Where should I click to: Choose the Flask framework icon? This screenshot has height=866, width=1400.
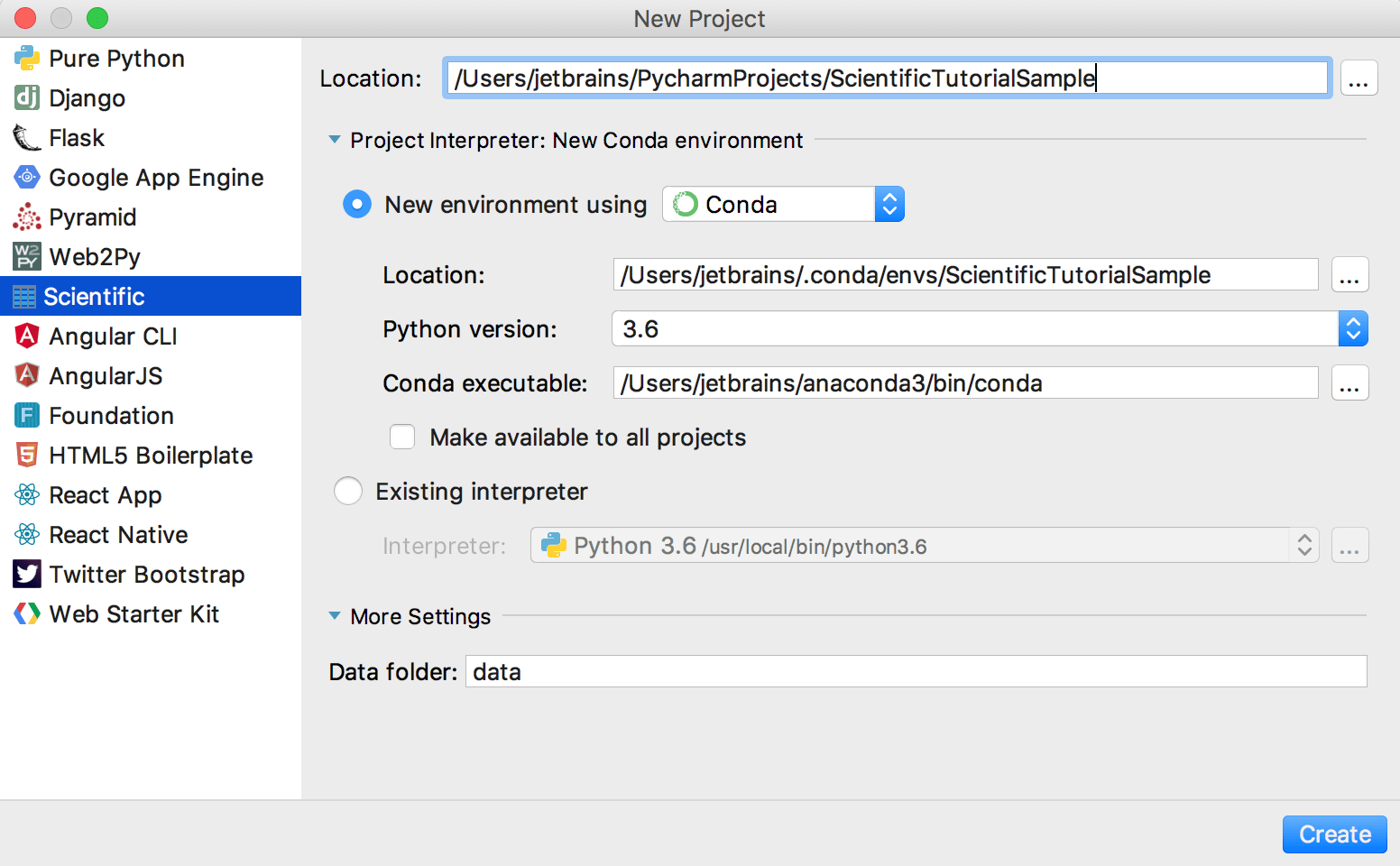[26, 137]
